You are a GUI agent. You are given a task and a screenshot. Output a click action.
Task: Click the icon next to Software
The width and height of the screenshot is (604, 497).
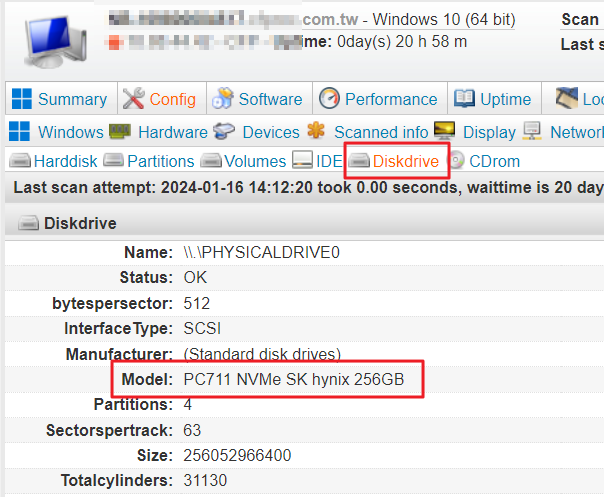[223, 99]
